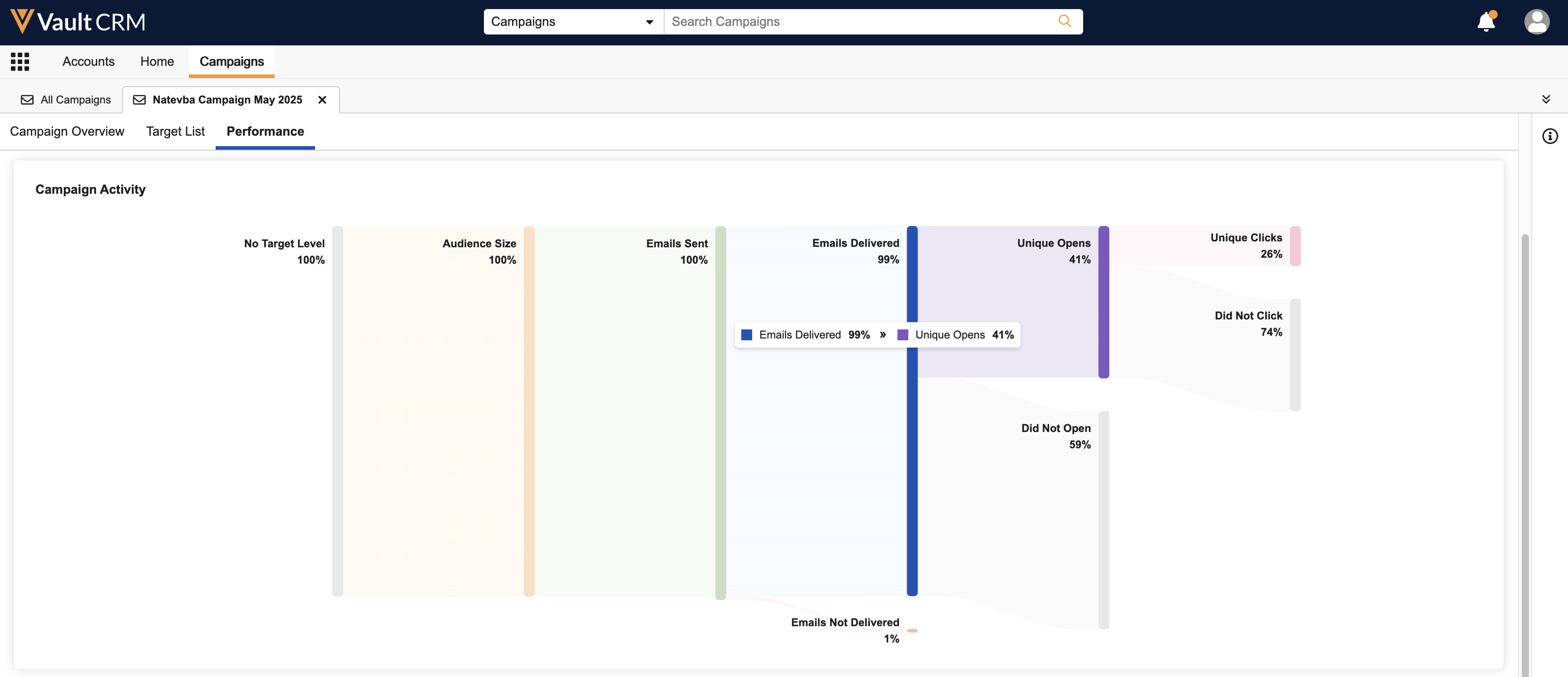The image size is (1568, 677).
Task: Click the pink Unique Clicks bar
Action: point(1295,246)
